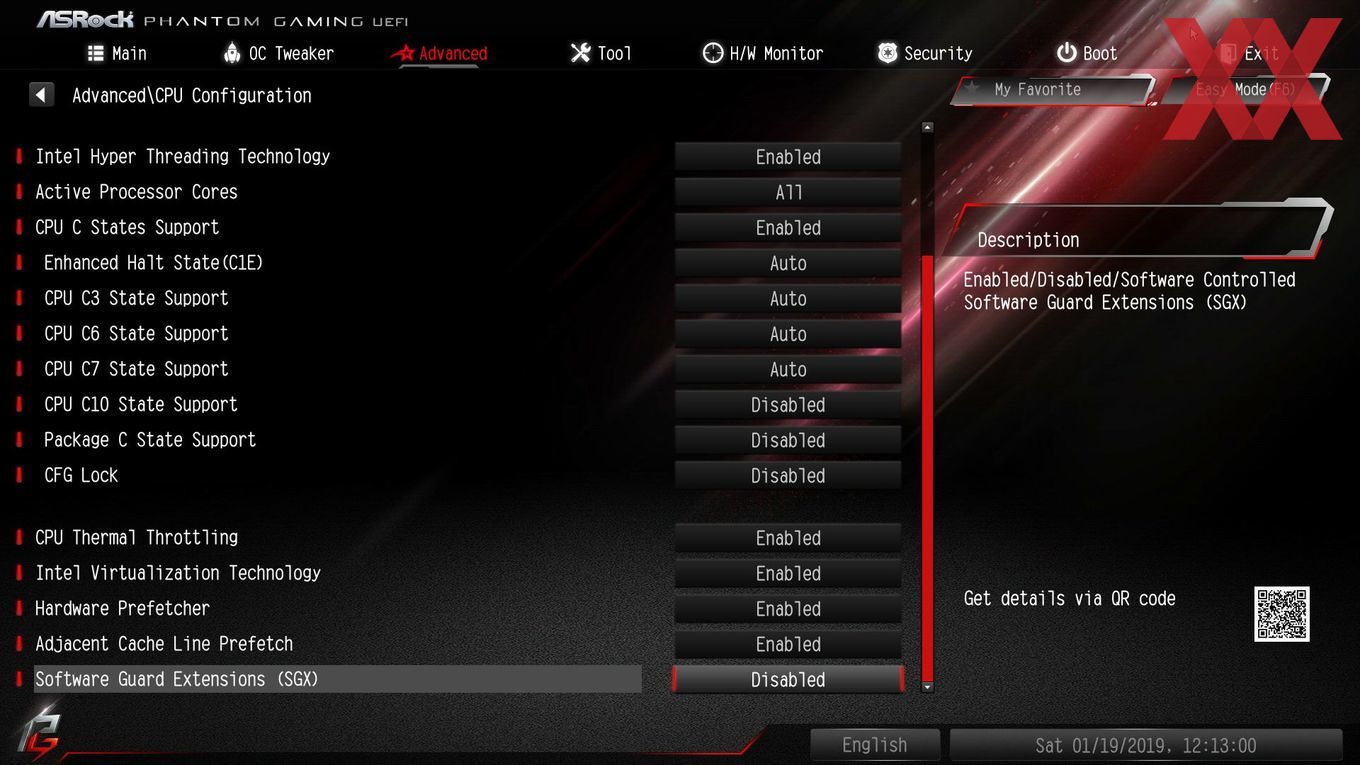This screenshot has width=1360, height=765.
Task: Toggle CFG Lock Disabled setting
Action: click(x=788, y=476)
